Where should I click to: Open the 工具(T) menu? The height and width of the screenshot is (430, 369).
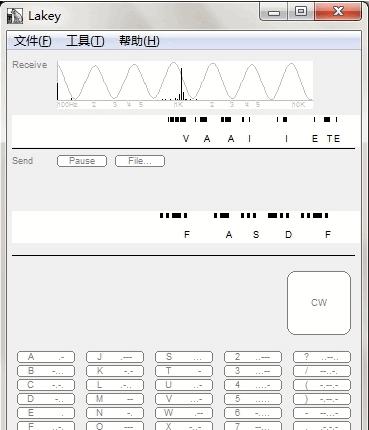(x=85, y=41)
